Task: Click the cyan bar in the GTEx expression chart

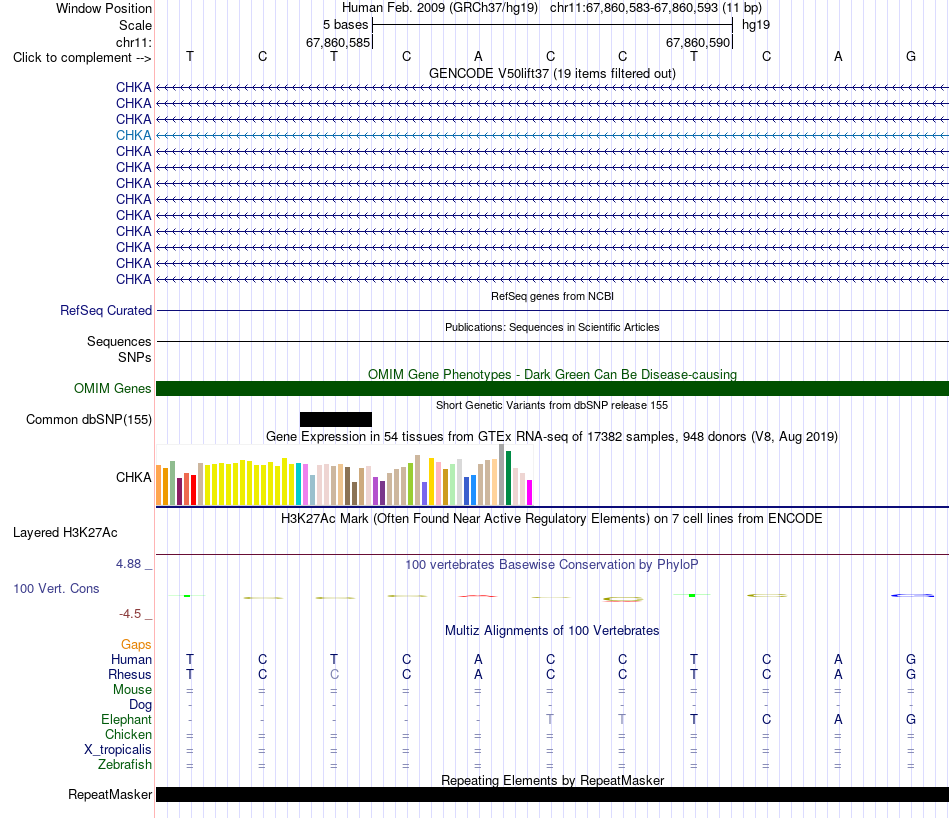Action: click(x=299, y=484)
